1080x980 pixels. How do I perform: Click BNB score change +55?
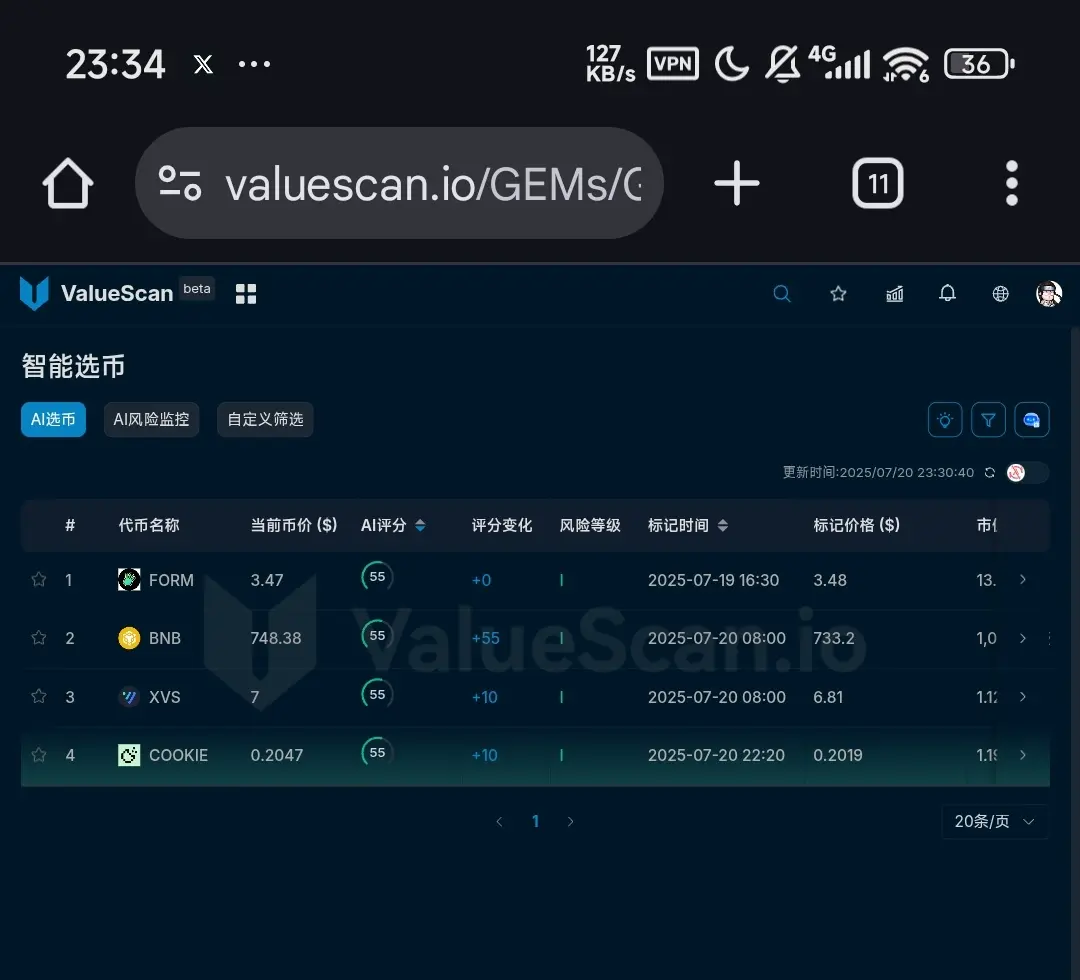coord(486,638)
